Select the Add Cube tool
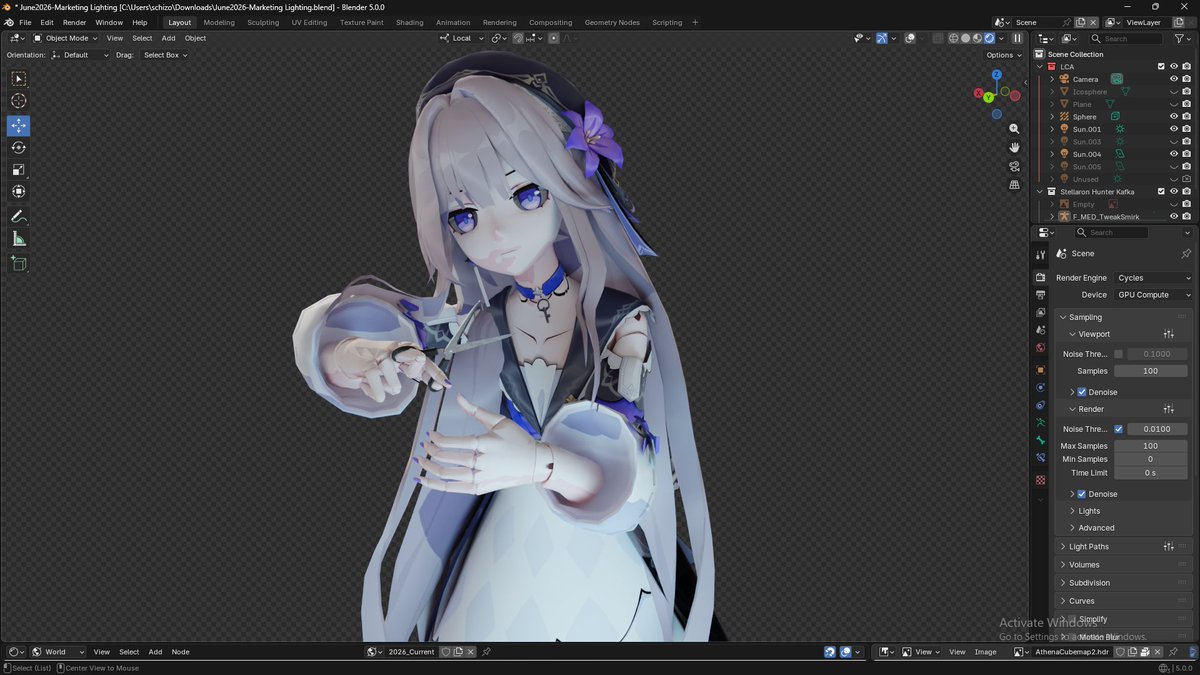Viewport: 1200px width, 675px height. (x=18, y=264)
